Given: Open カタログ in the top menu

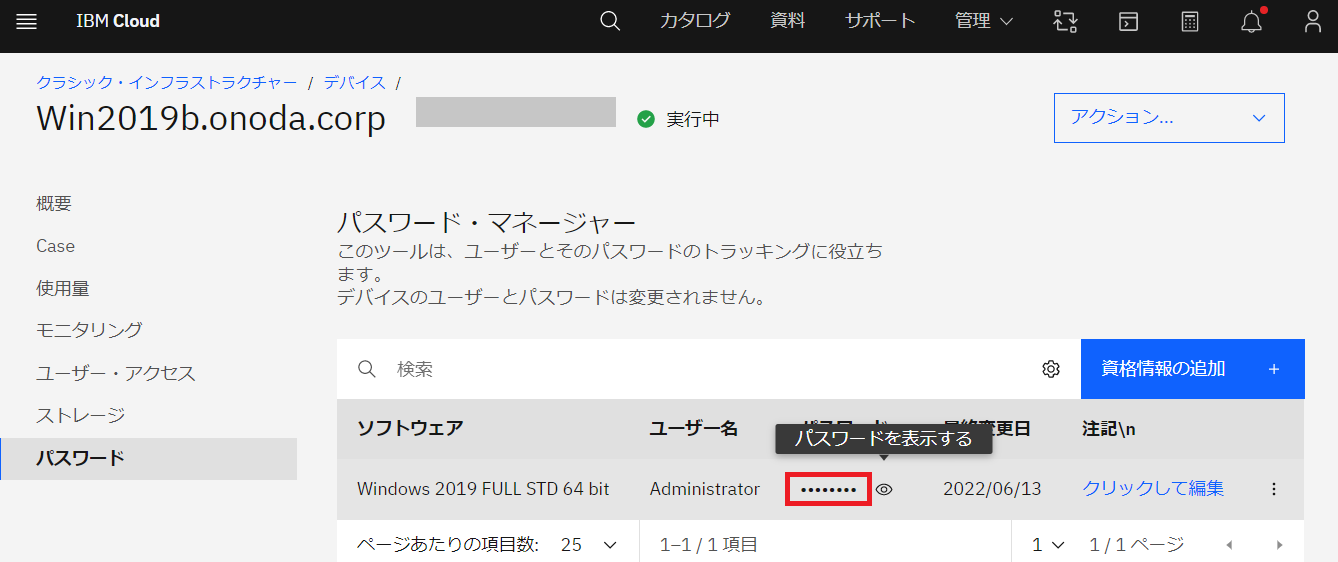Looking at the screenshot, I should pos(695,21).
